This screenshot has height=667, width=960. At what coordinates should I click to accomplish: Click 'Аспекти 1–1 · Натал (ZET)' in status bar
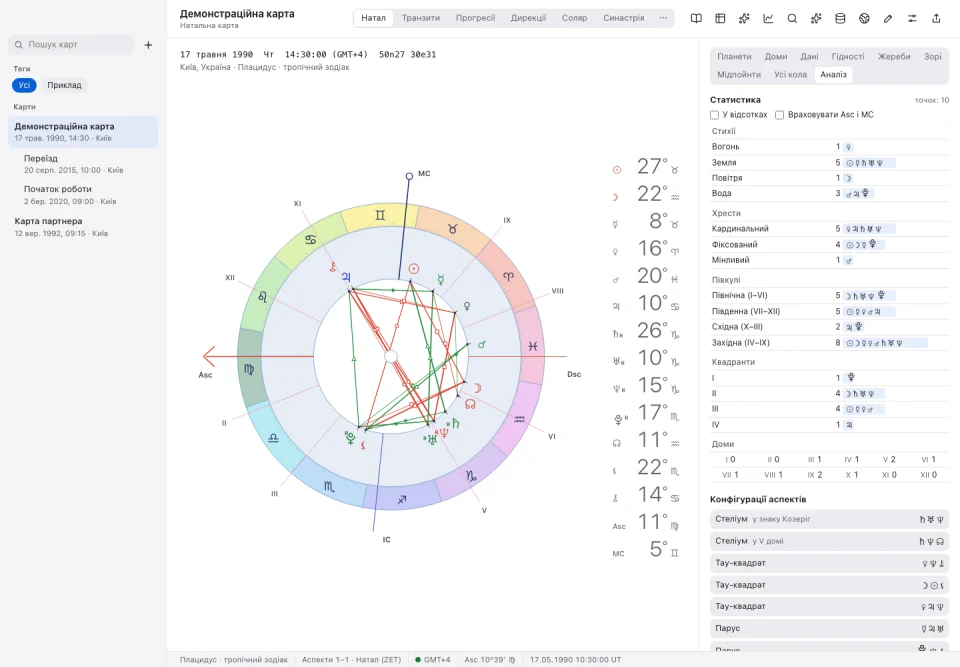351,660
